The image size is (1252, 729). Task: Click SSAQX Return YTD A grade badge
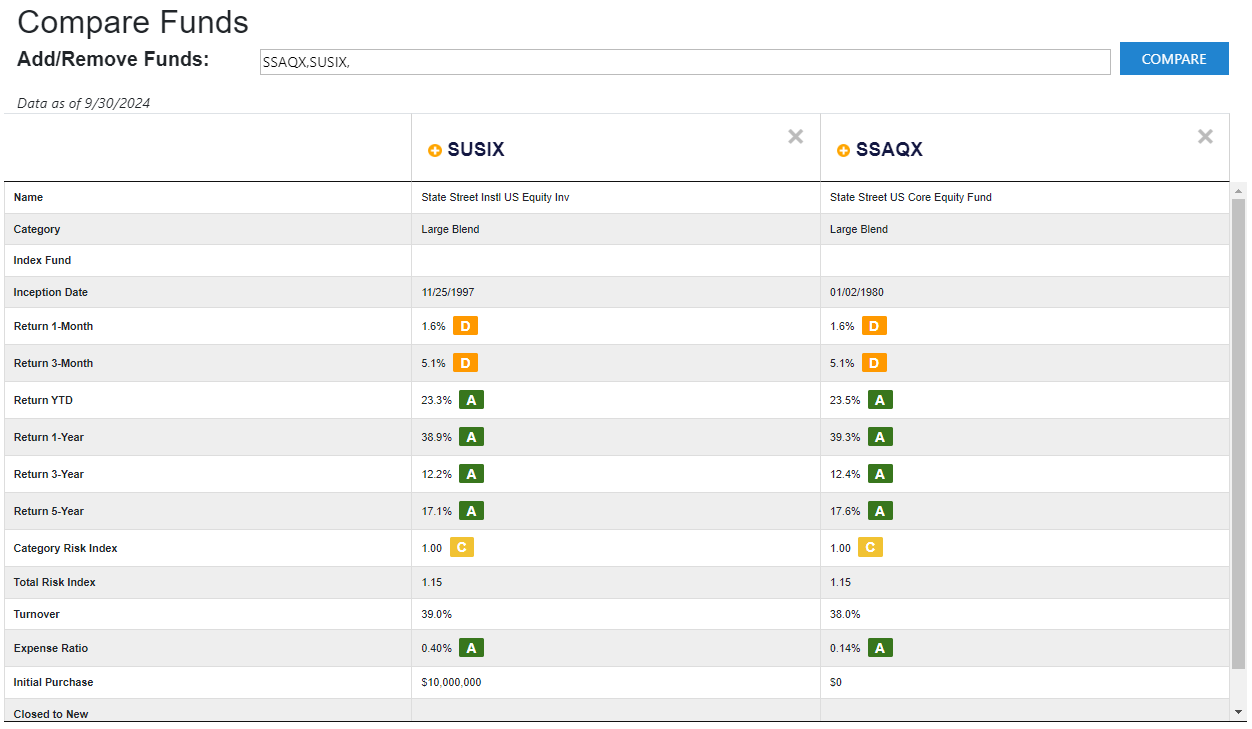point(880,400)
